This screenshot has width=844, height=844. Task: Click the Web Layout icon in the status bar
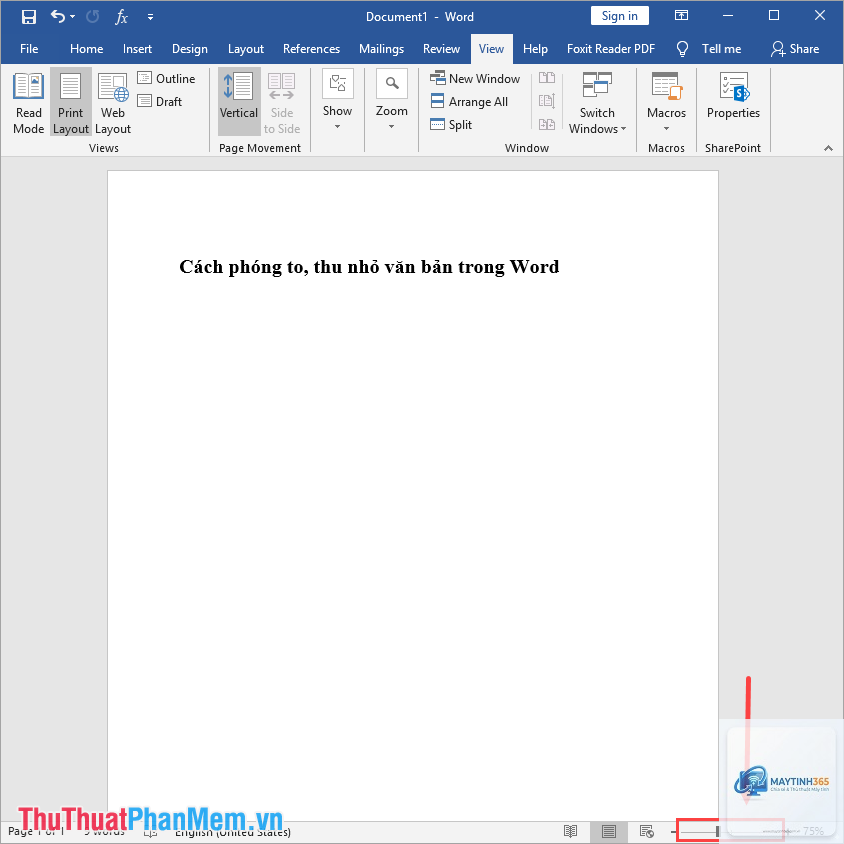[x=646, y=832]
